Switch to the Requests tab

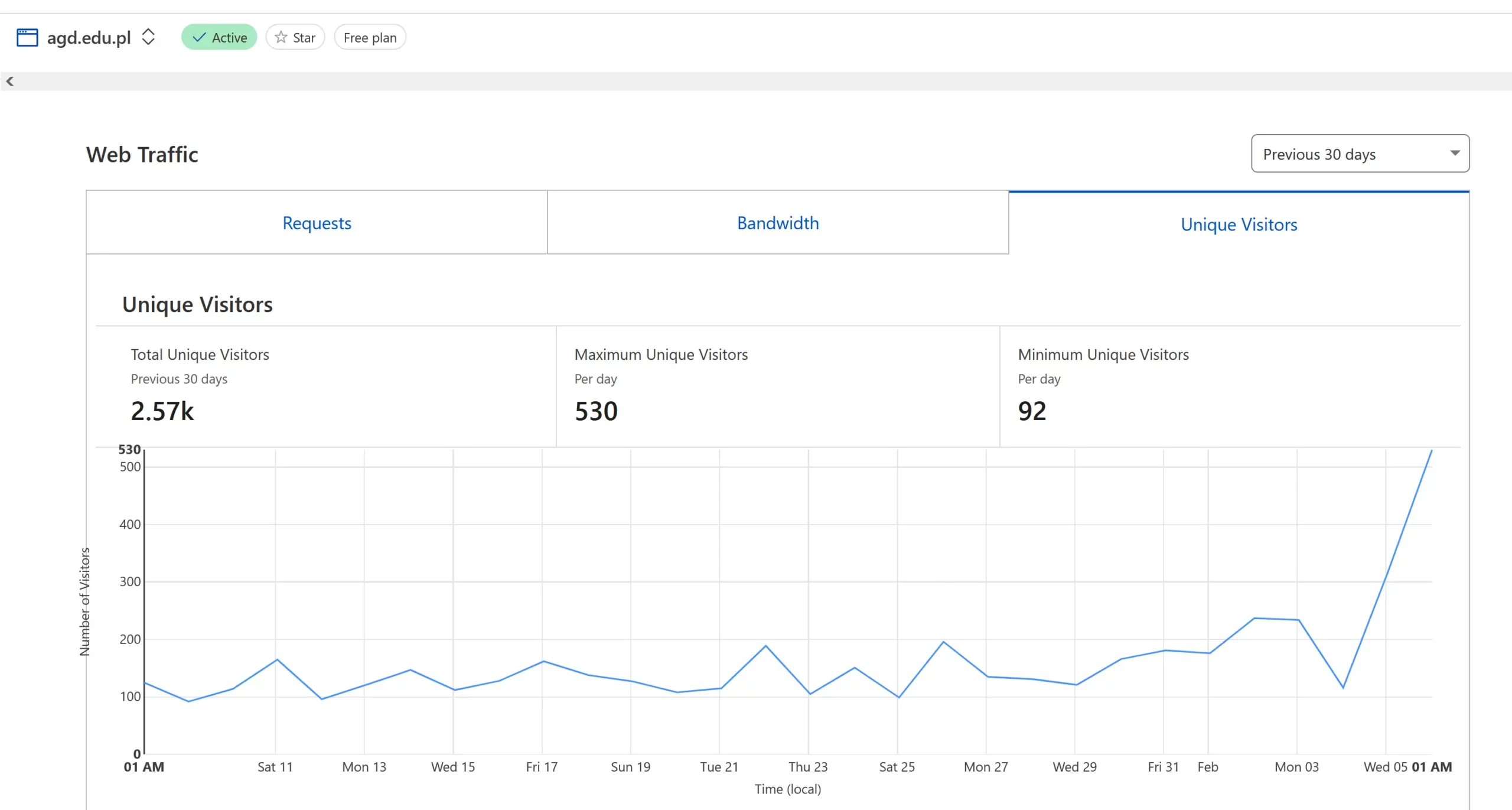pyautogui.click(x=317, y=223)
